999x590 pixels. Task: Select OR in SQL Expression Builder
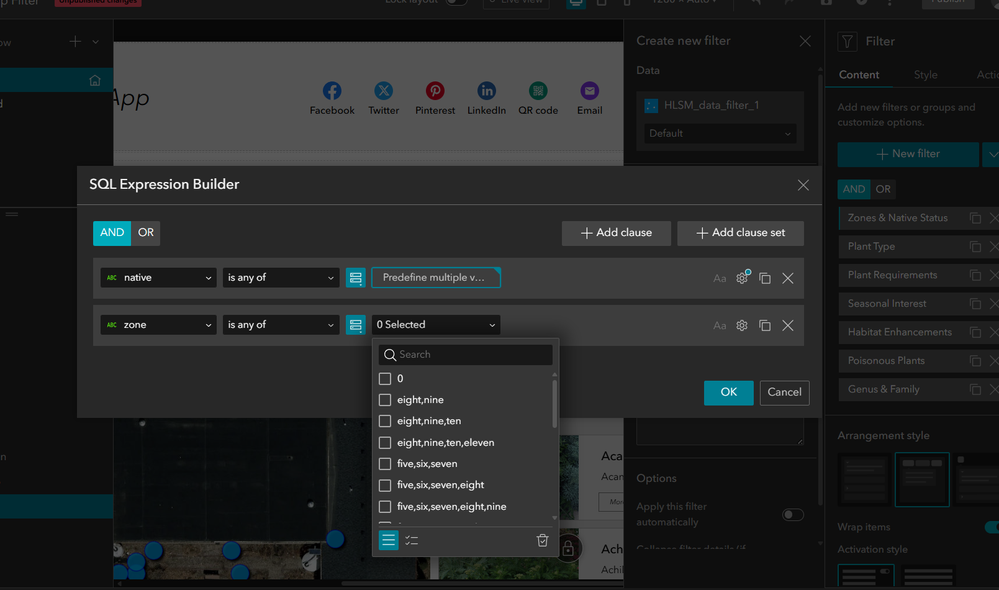pos(146,233)
